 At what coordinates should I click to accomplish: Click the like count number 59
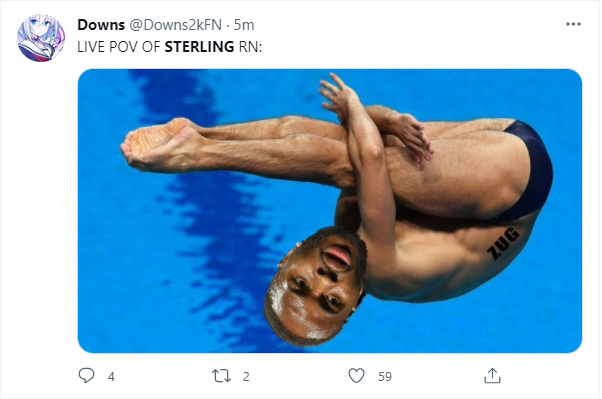pyautogui.click(x=385, y=376)
